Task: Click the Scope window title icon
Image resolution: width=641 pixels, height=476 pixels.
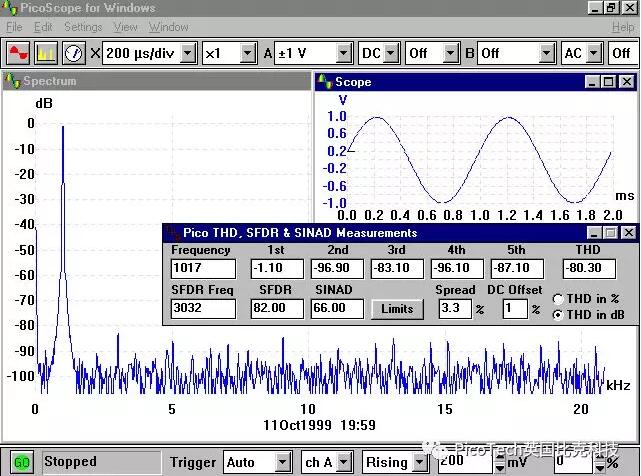Action: tap(324, 81)
